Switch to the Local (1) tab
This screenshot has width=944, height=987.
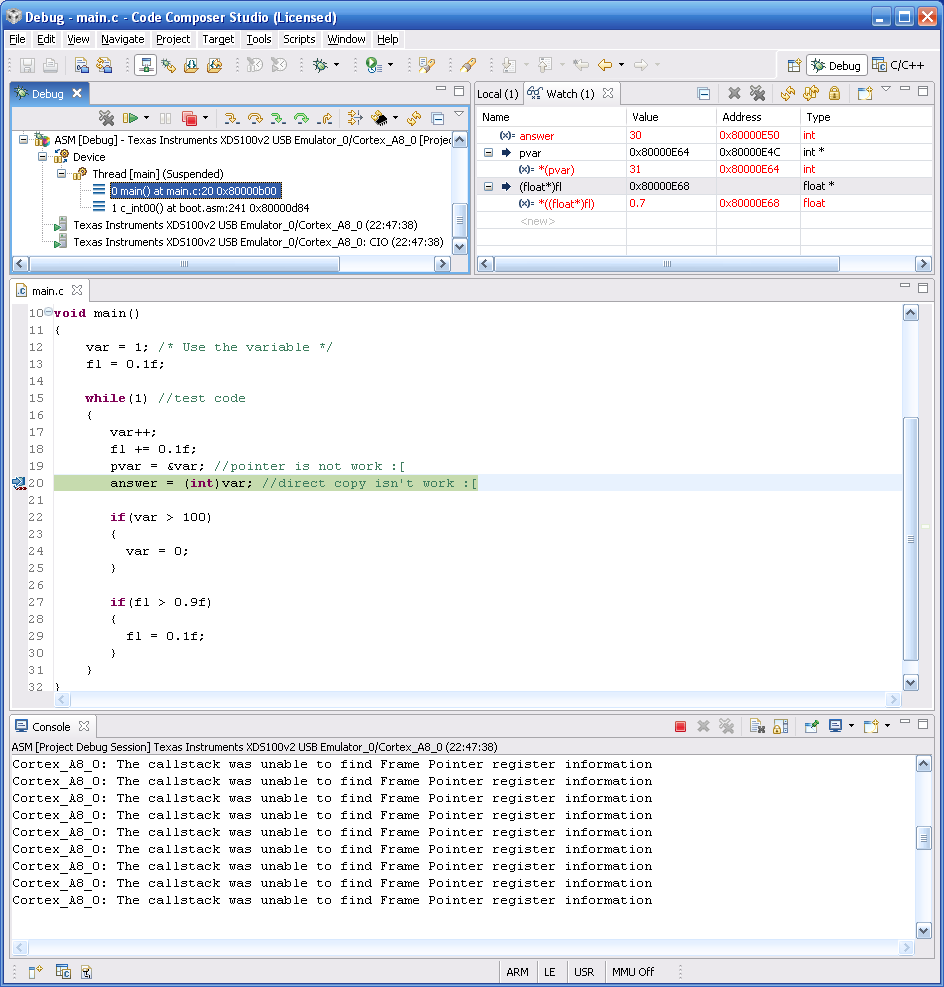[498, 94]
